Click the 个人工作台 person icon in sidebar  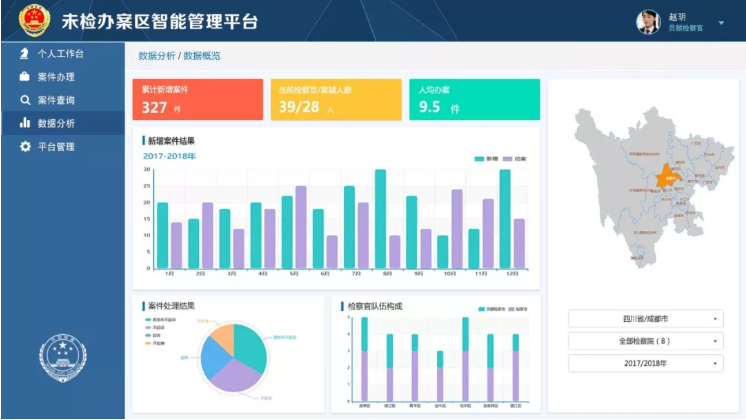click(24, 54)
